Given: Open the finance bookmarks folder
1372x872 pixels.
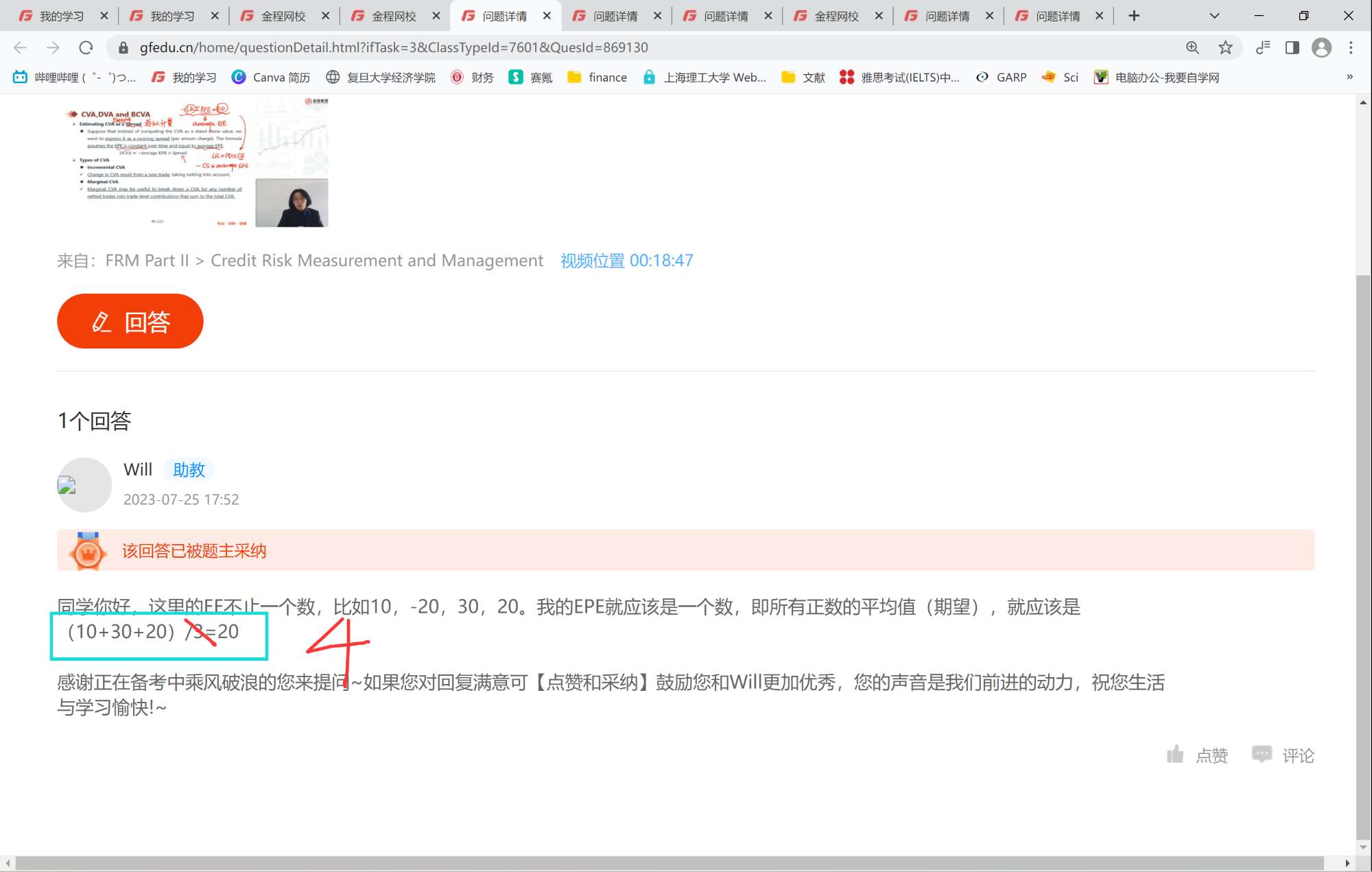Looking at the screenshot, I should [597, 78].
